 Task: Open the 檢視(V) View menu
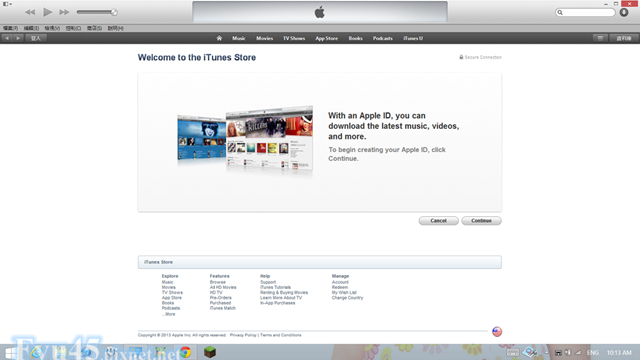click(x=52, y=28)
